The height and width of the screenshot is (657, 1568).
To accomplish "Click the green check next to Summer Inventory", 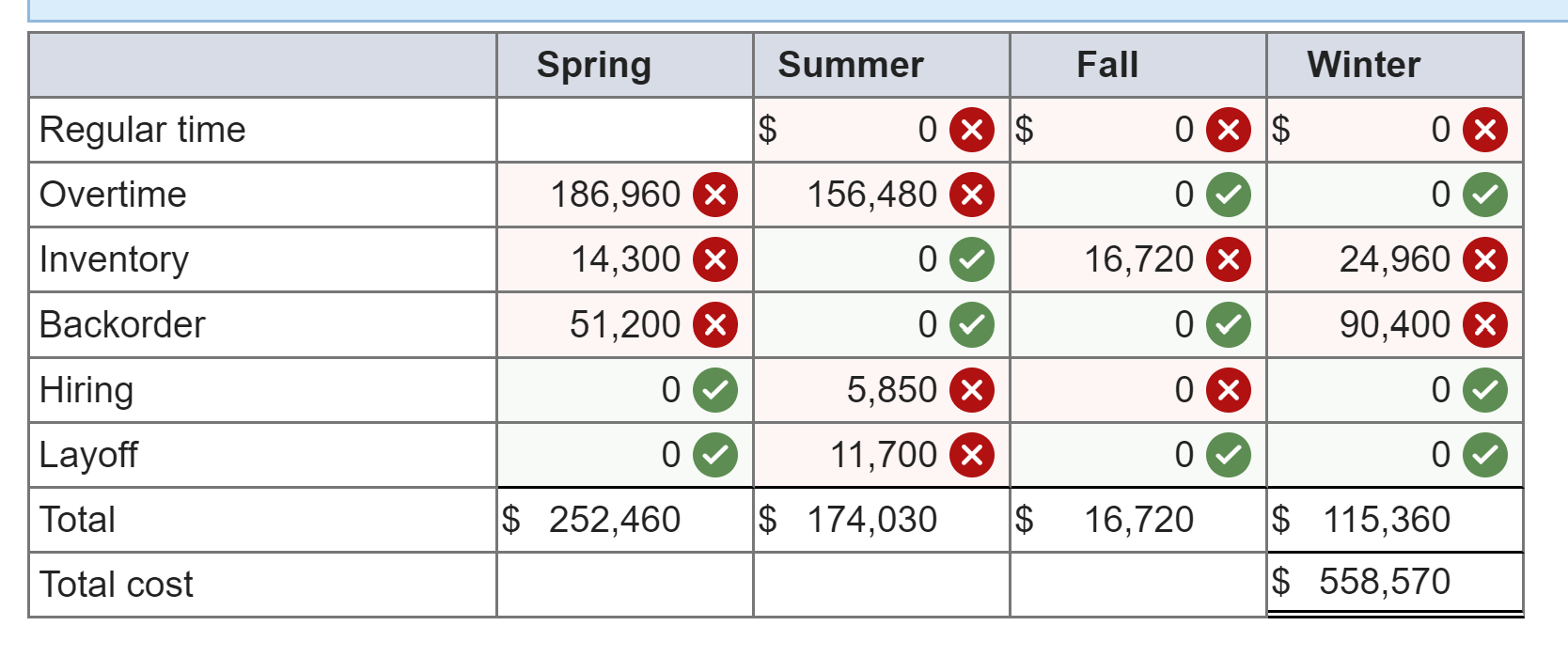I will pyautogui.click(x=974, y=259).
